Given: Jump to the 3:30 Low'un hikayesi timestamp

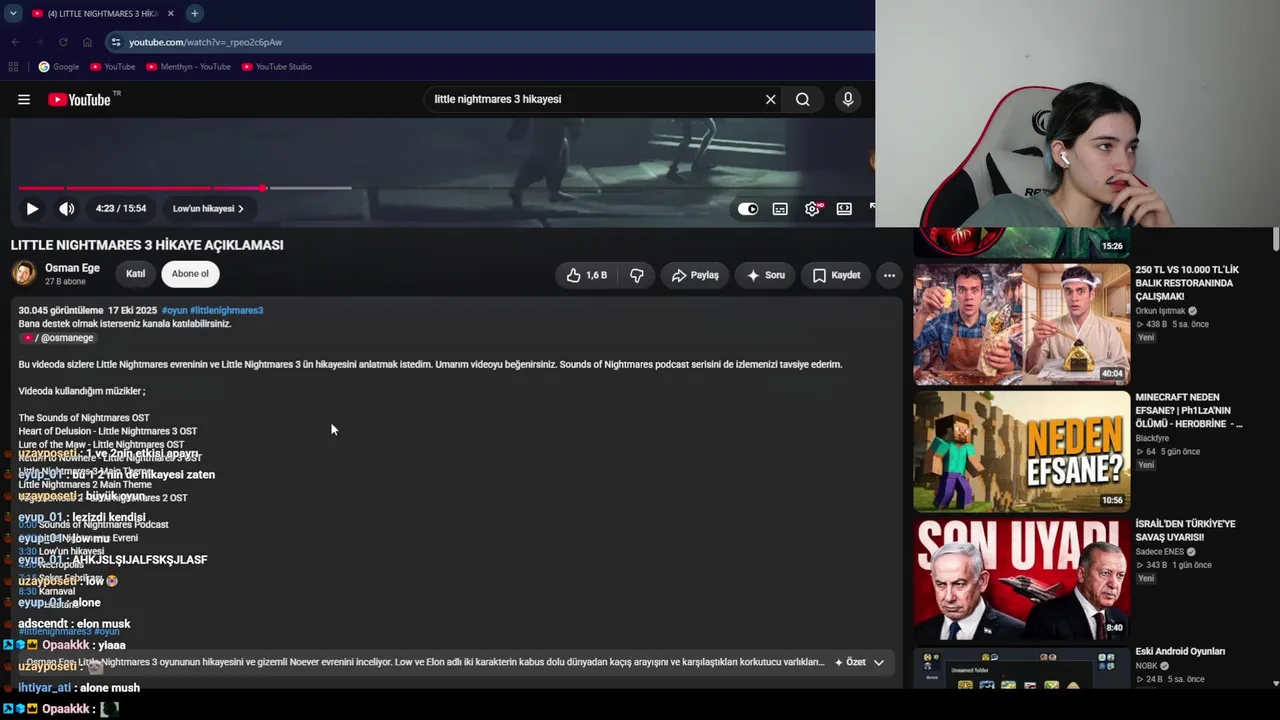Looking at the screenshot, I should (27, 552).
